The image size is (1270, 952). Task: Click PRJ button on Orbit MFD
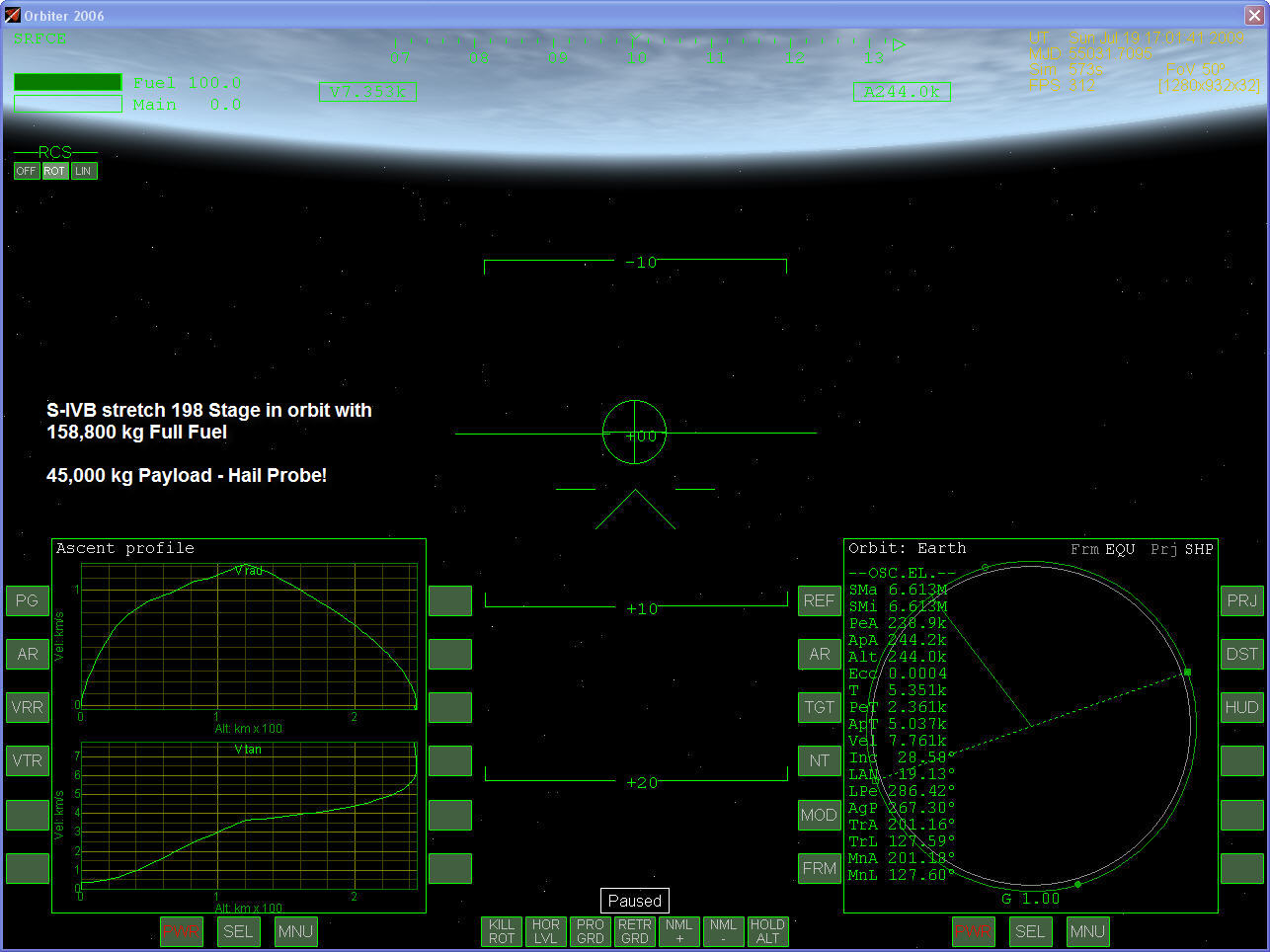point(1242,600)
